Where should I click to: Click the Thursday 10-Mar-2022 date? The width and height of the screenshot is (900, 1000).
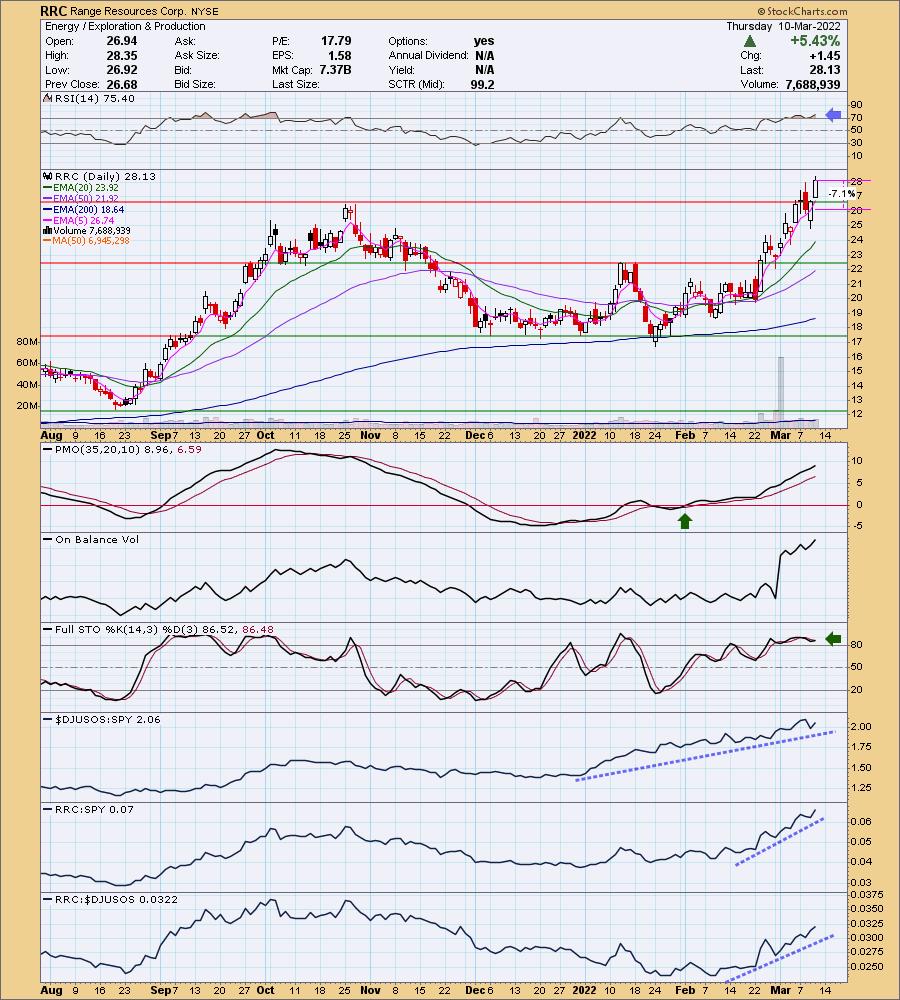(x=783, y=26)
